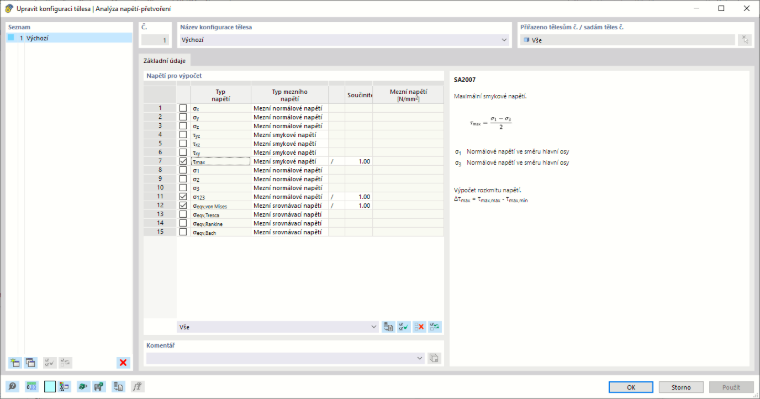760x399 pixels.
Task: Click Mezní smykové napětí in row 7
Action: pyautogui.click(x=289, y=161)
